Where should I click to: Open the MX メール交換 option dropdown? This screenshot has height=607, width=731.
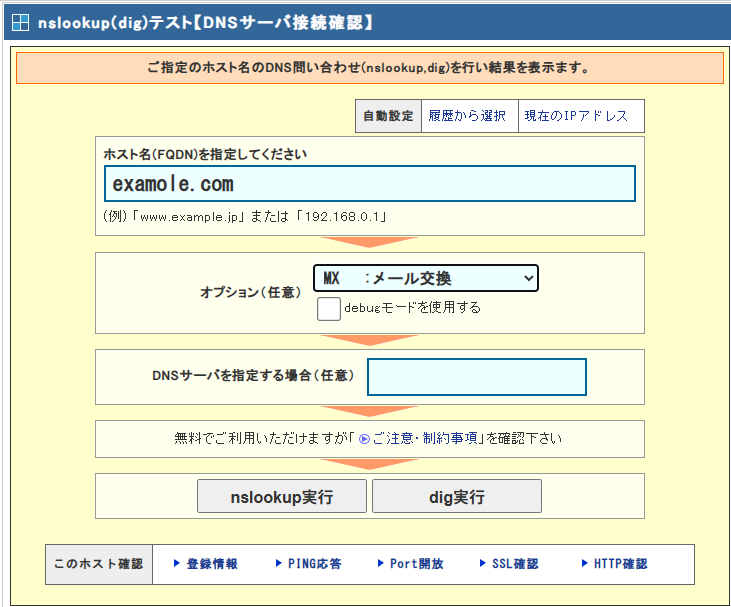425,278
